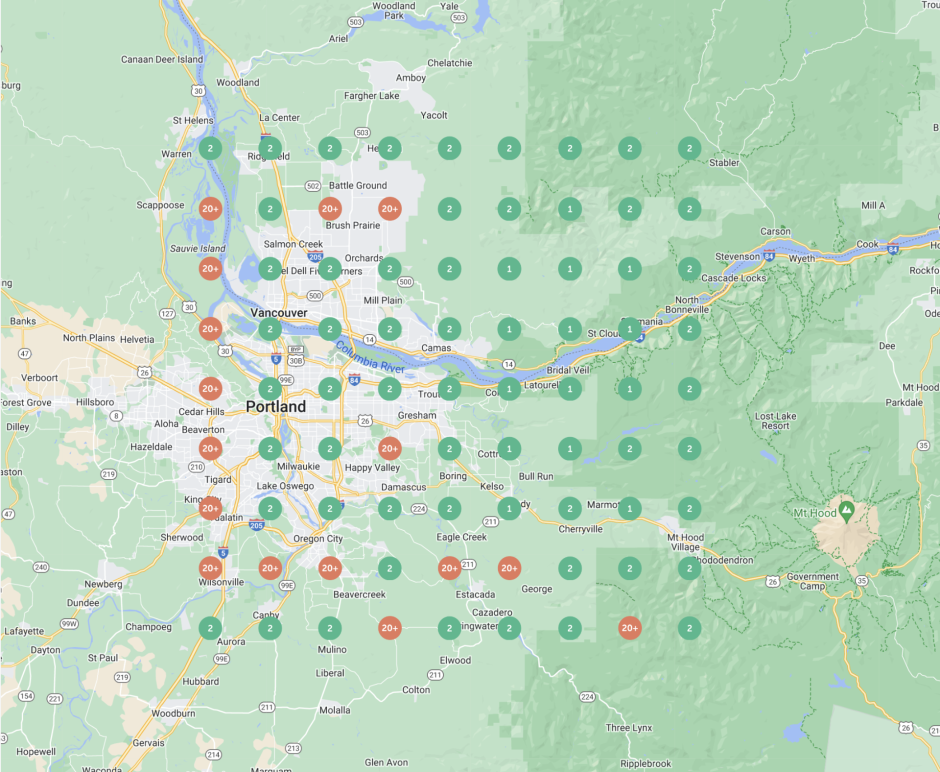Click the red 20+ marker above Happy Valley
The height and width of the screenshot is (772, 940).
pos(390,449)
